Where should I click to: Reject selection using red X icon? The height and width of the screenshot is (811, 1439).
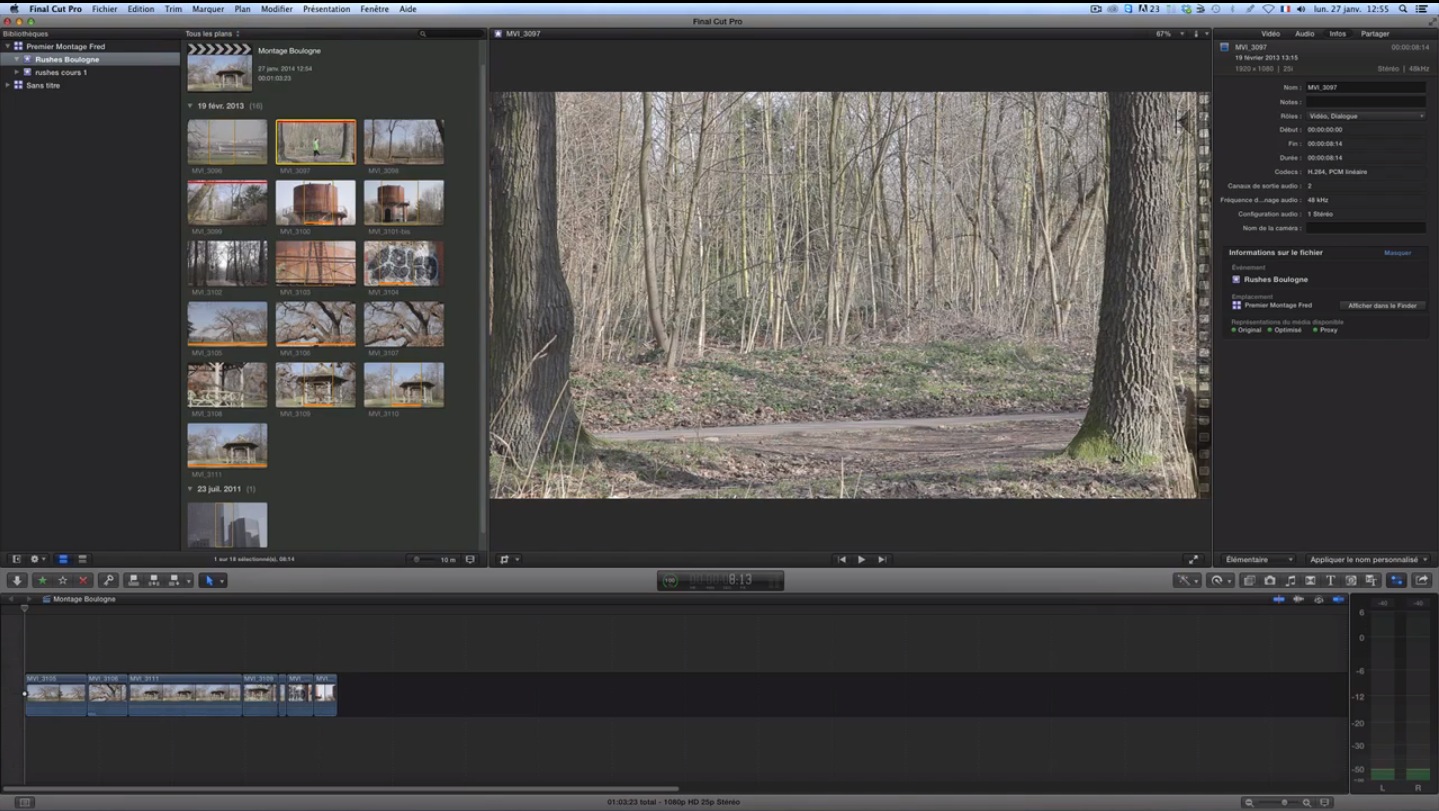tap(84, 580)
